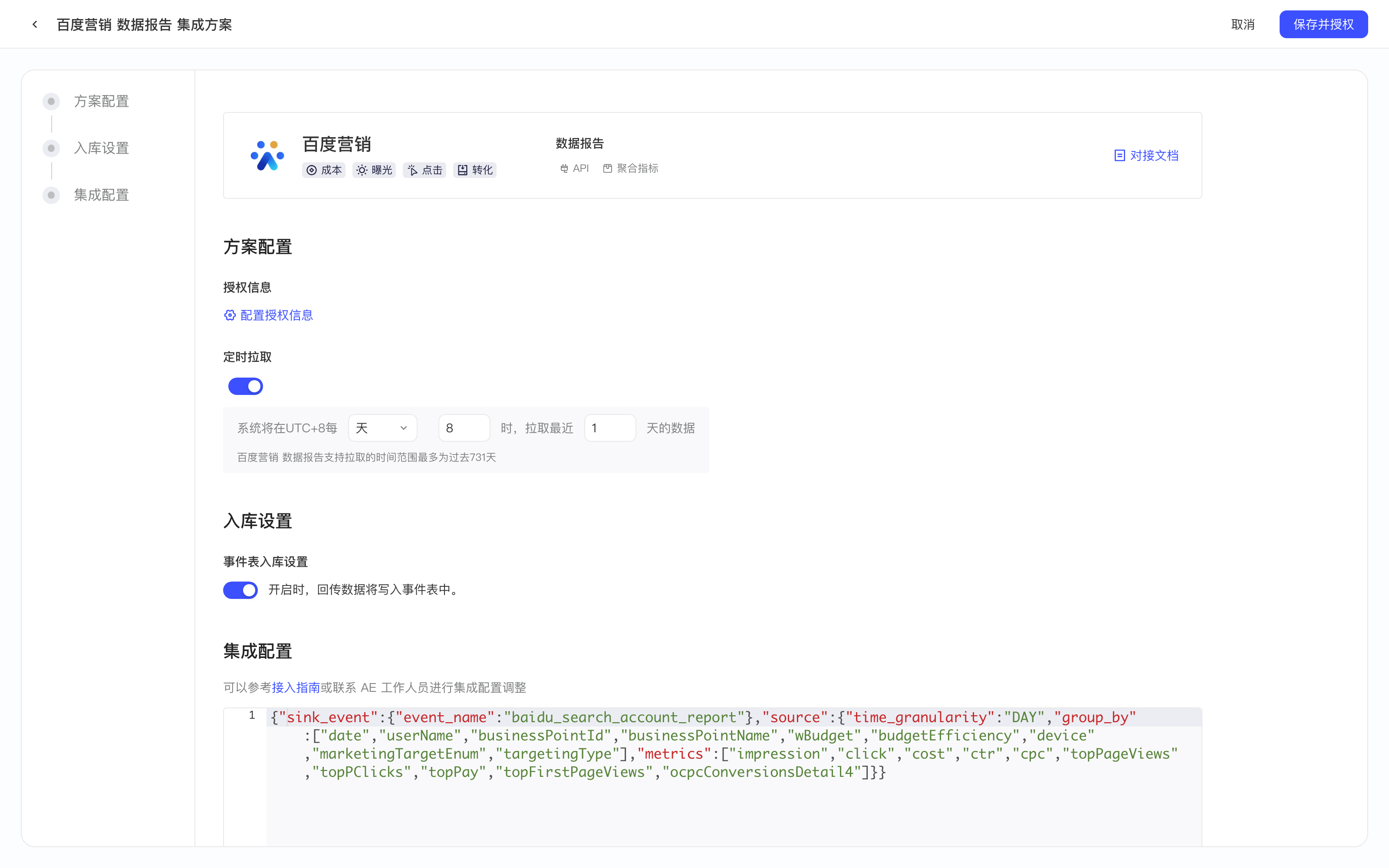Image resolution: width=1389 pixels, height=868 pixels.
Task: Click the 点击 click tag icon
Action: point(412,170)
